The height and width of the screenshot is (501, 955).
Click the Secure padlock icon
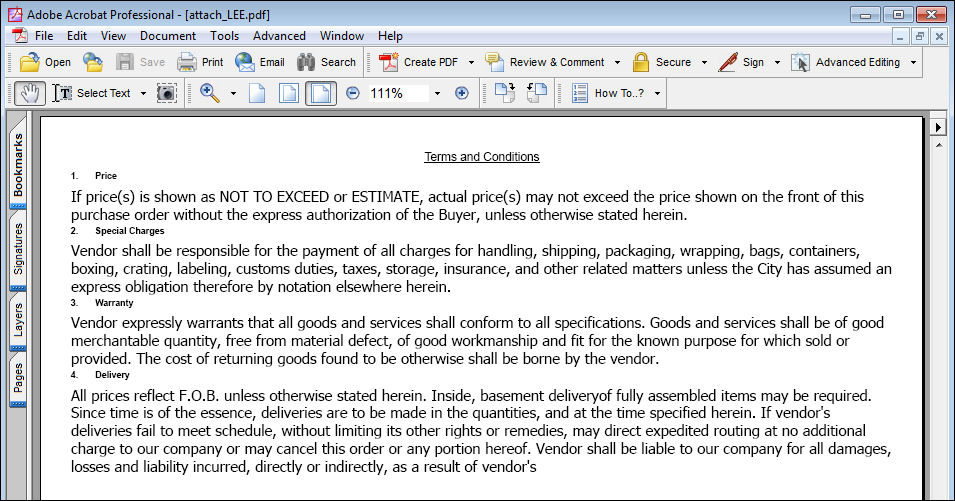(x=641, y=62)
